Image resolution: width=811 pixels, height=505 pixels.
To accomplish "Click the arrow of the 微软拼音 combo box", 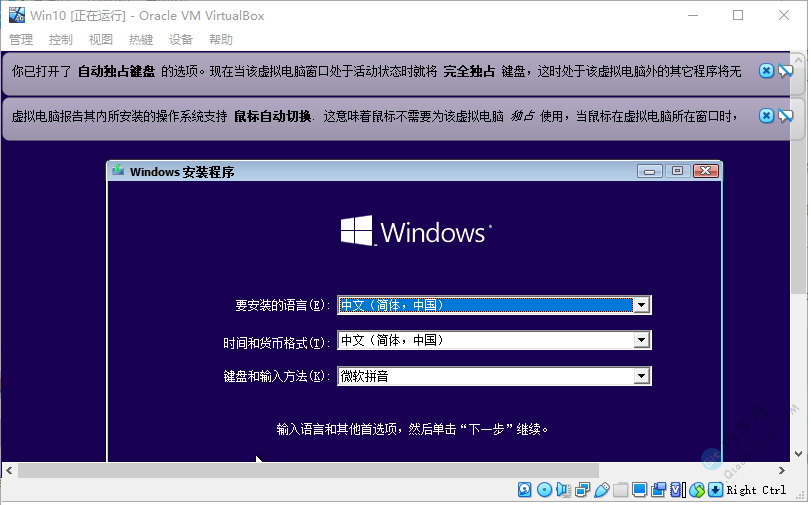I will click(x=641, y=376).
